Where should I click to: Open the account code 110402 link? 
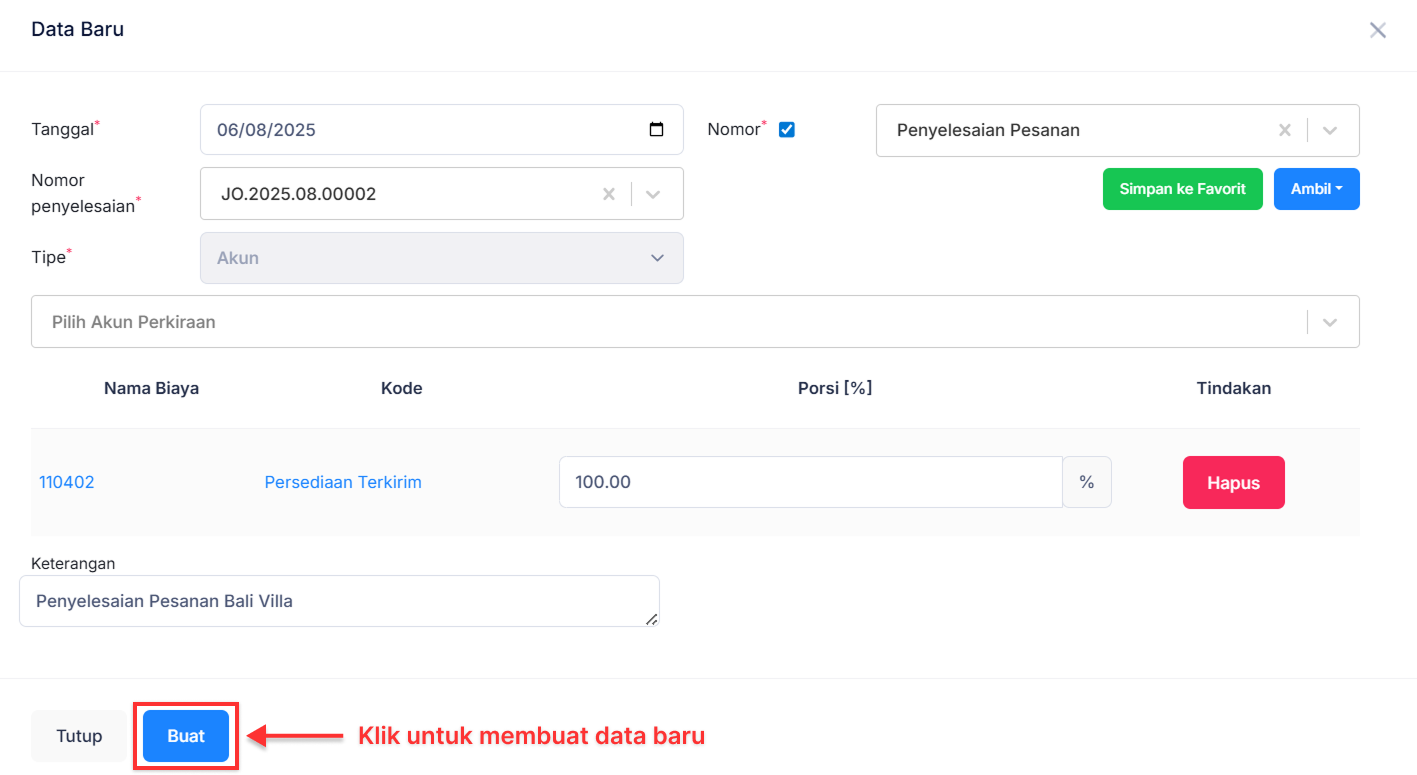(66, 481)
